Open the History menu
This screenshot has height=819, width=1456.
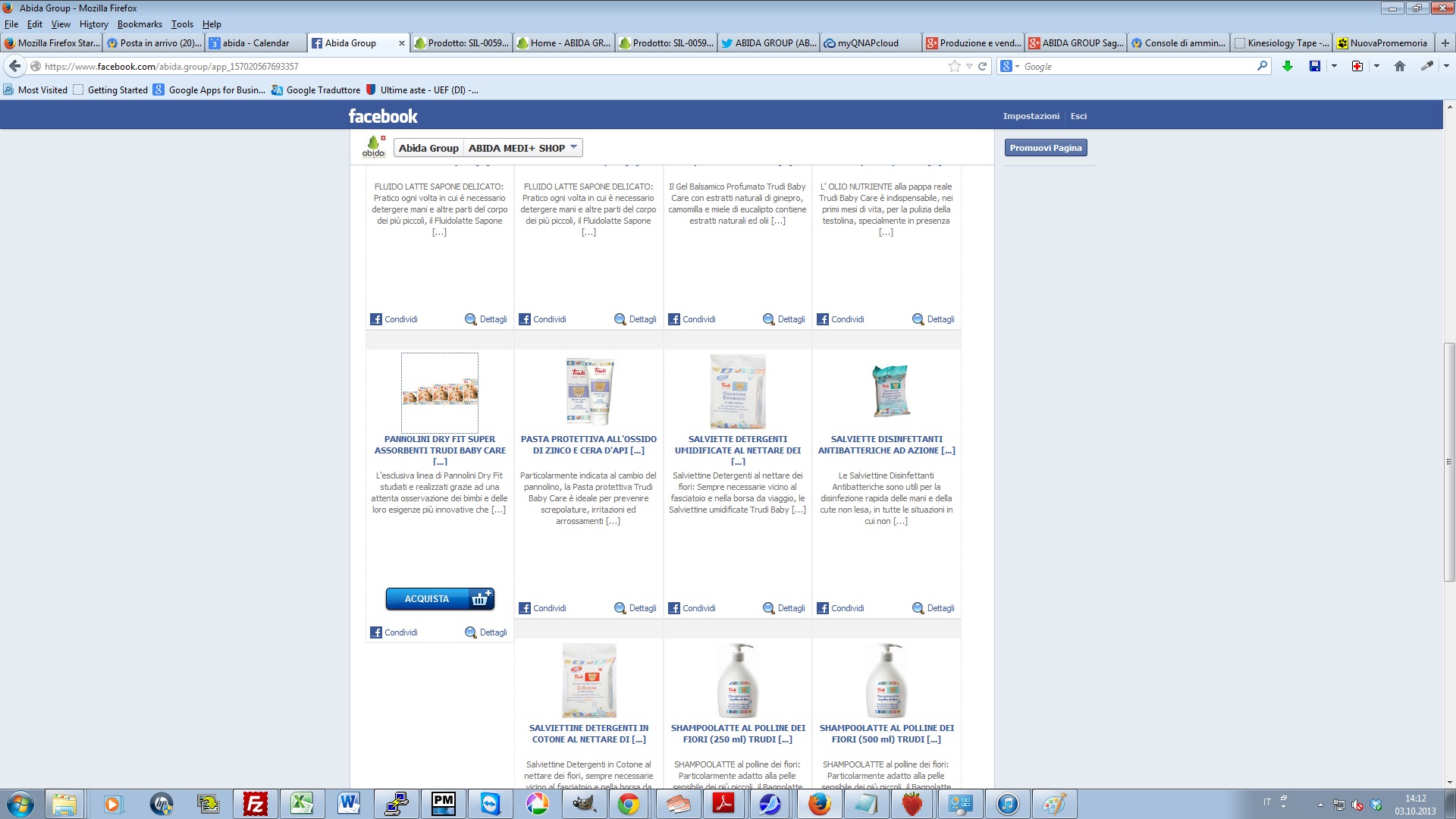coord(93,24)
